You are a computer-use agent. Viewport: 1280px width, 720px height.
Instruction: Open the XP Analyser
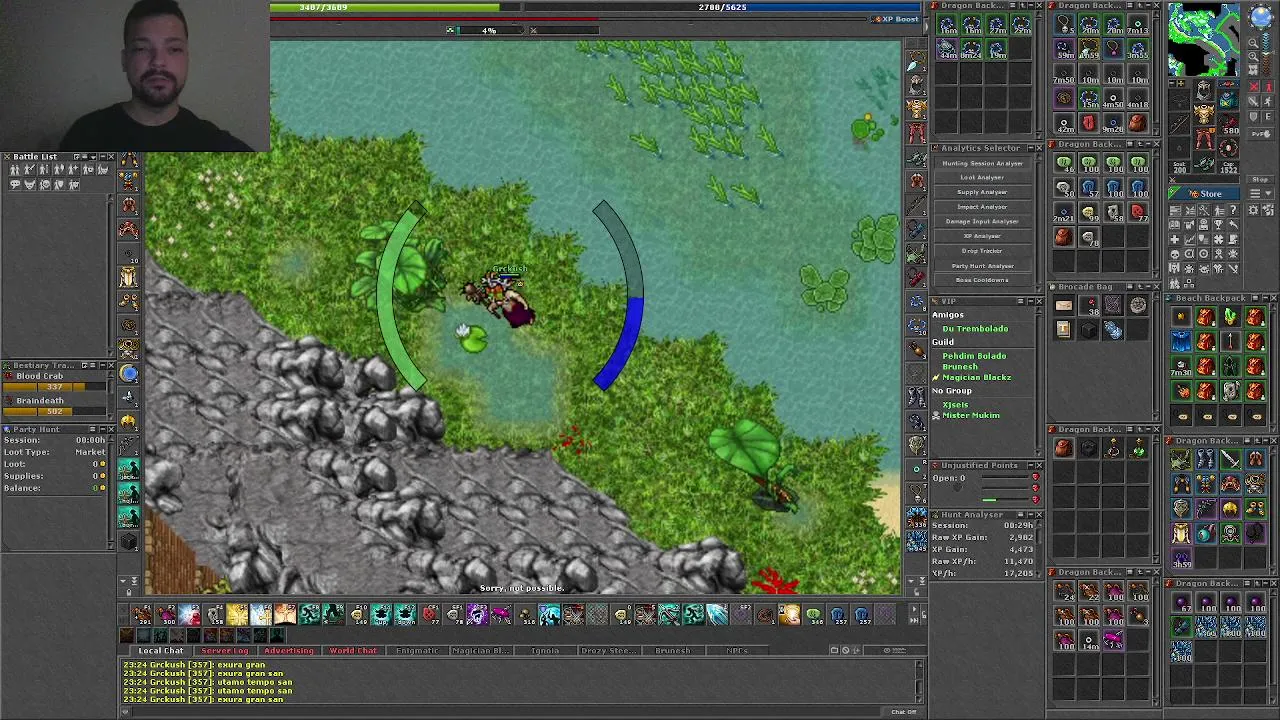(x=983, y=236)
